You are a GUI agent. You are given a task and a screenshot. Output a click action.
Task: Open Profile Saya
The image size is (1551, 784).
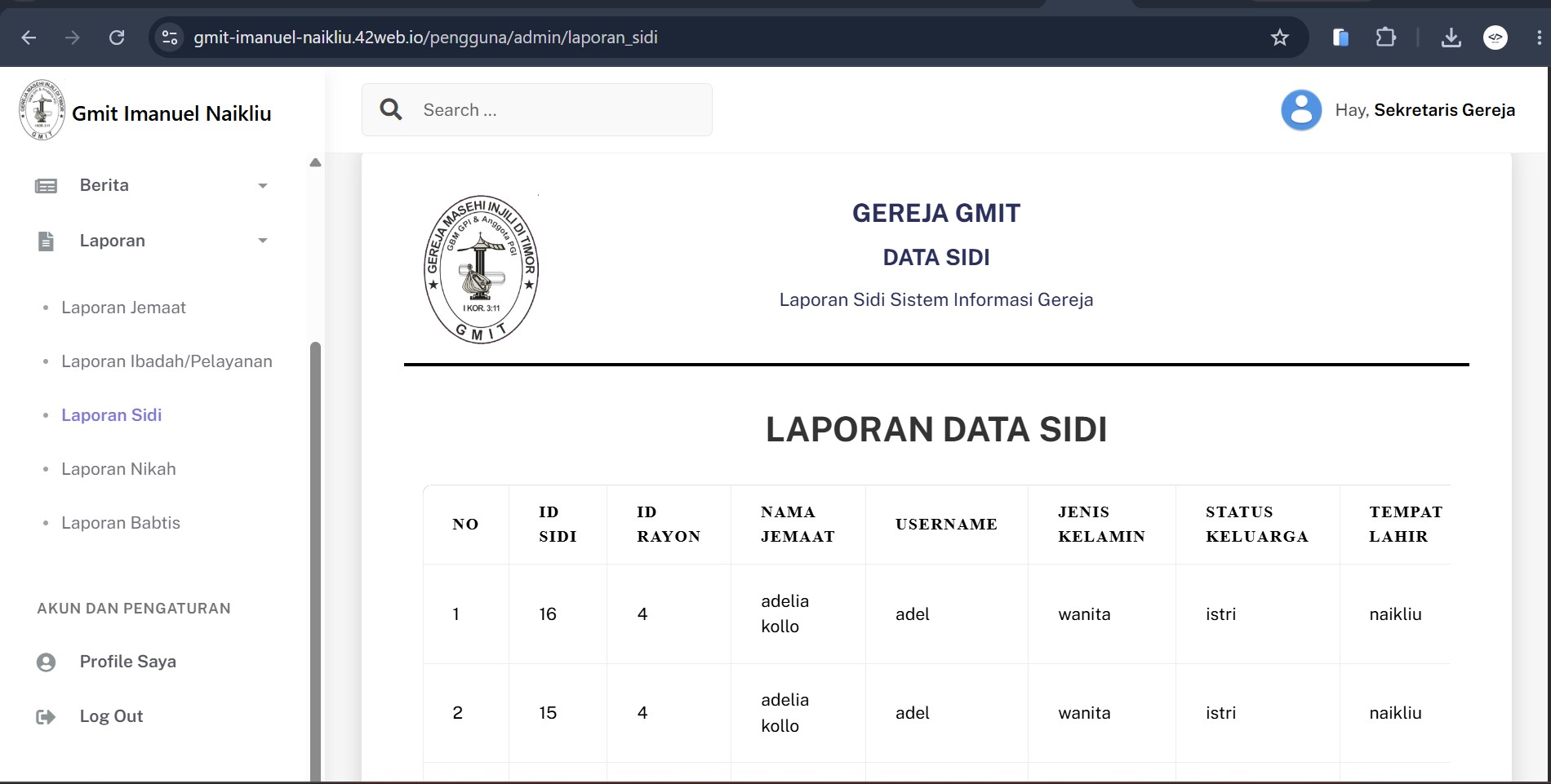(128, 662)
